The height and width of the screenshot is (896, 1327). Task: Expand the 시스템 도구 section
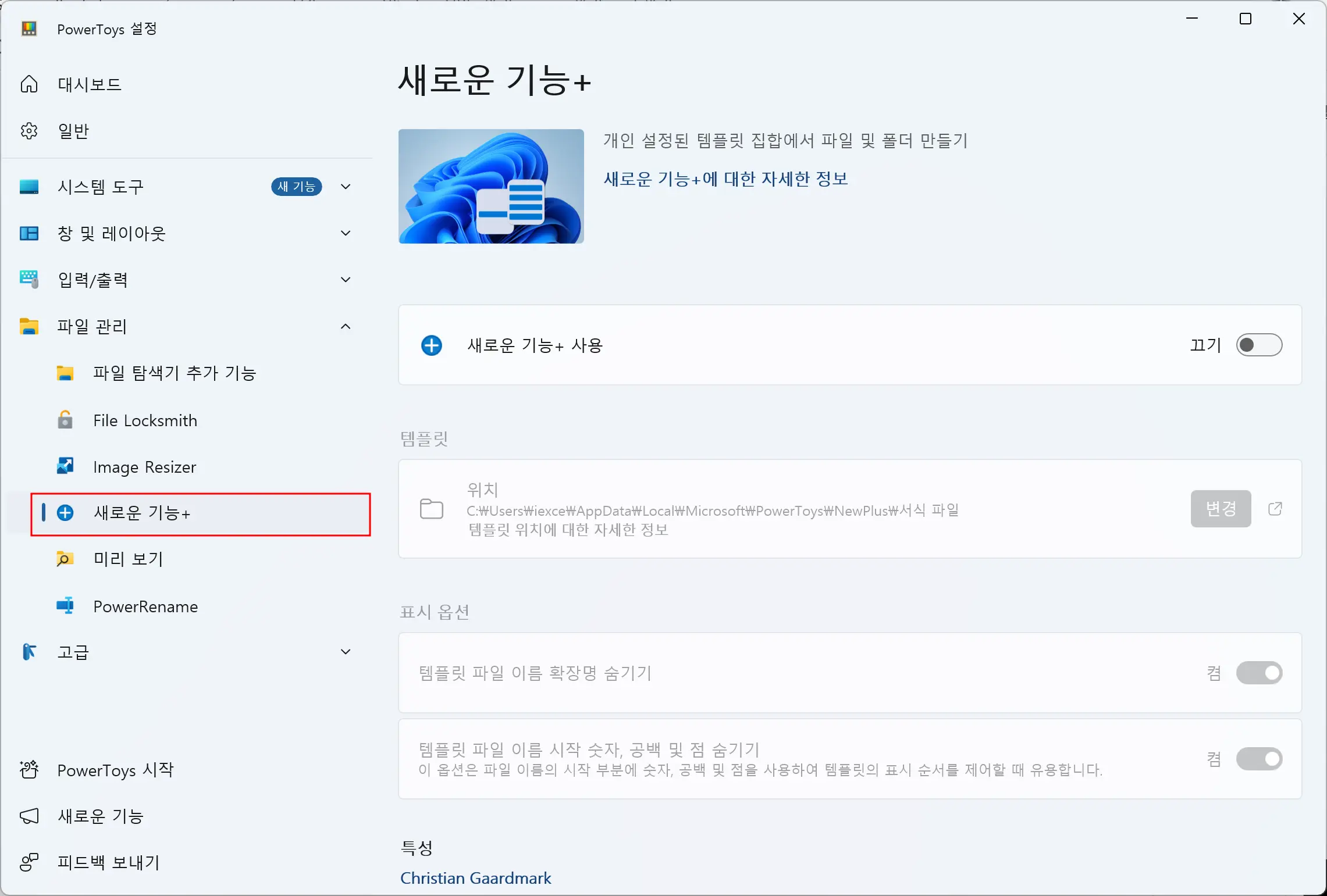click(345, 187)
